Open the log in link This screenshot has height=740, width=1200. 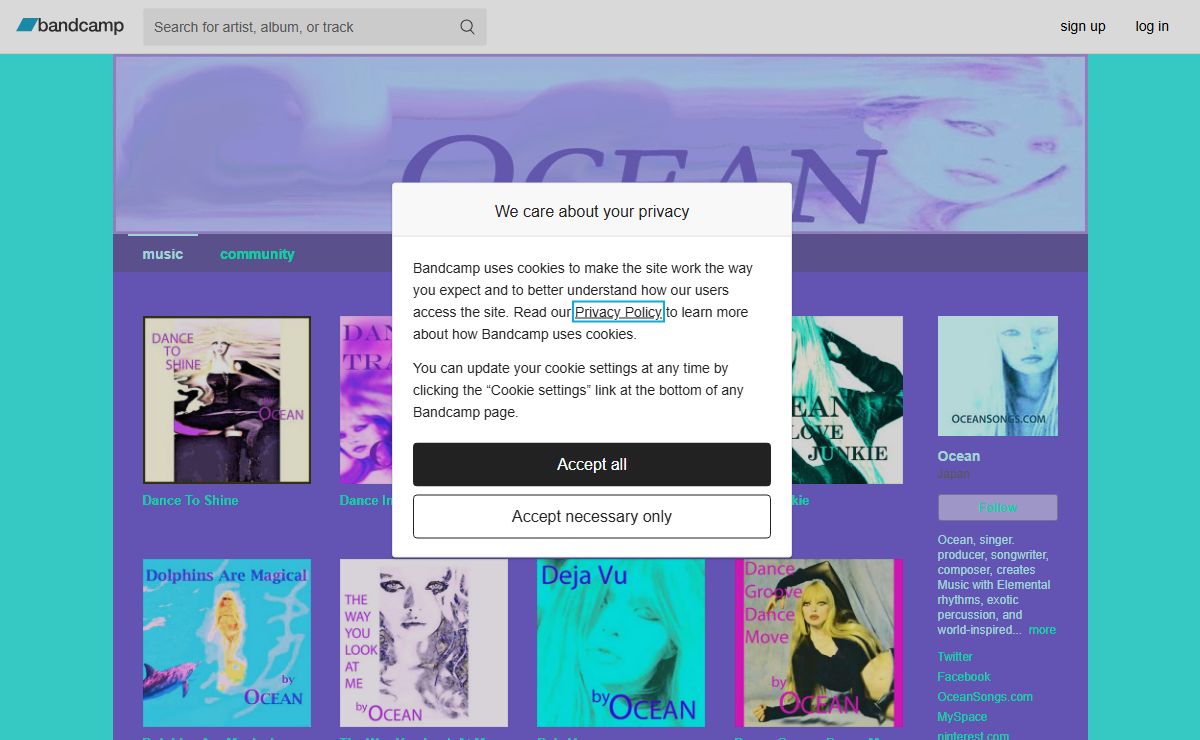pyautogui.click(x=1152, y=27)
